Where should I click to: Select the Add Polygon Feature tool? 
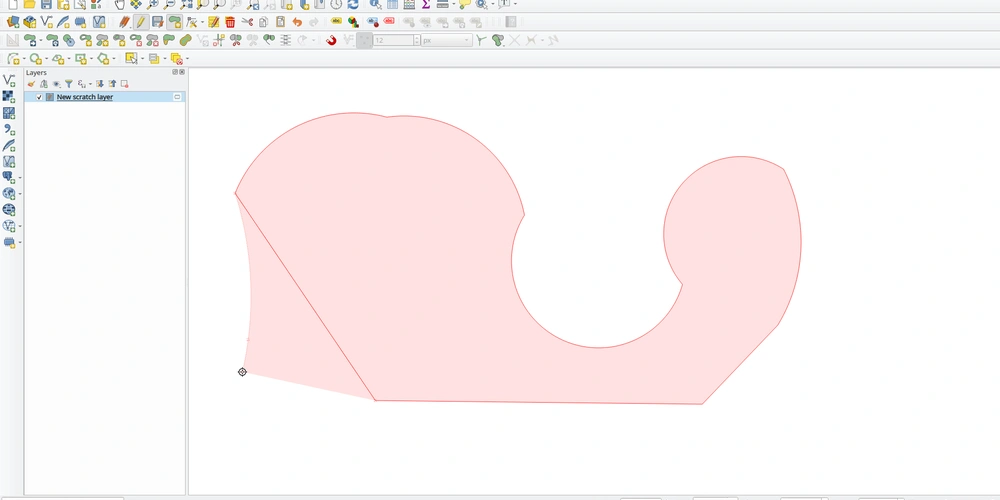coord(174,22)
